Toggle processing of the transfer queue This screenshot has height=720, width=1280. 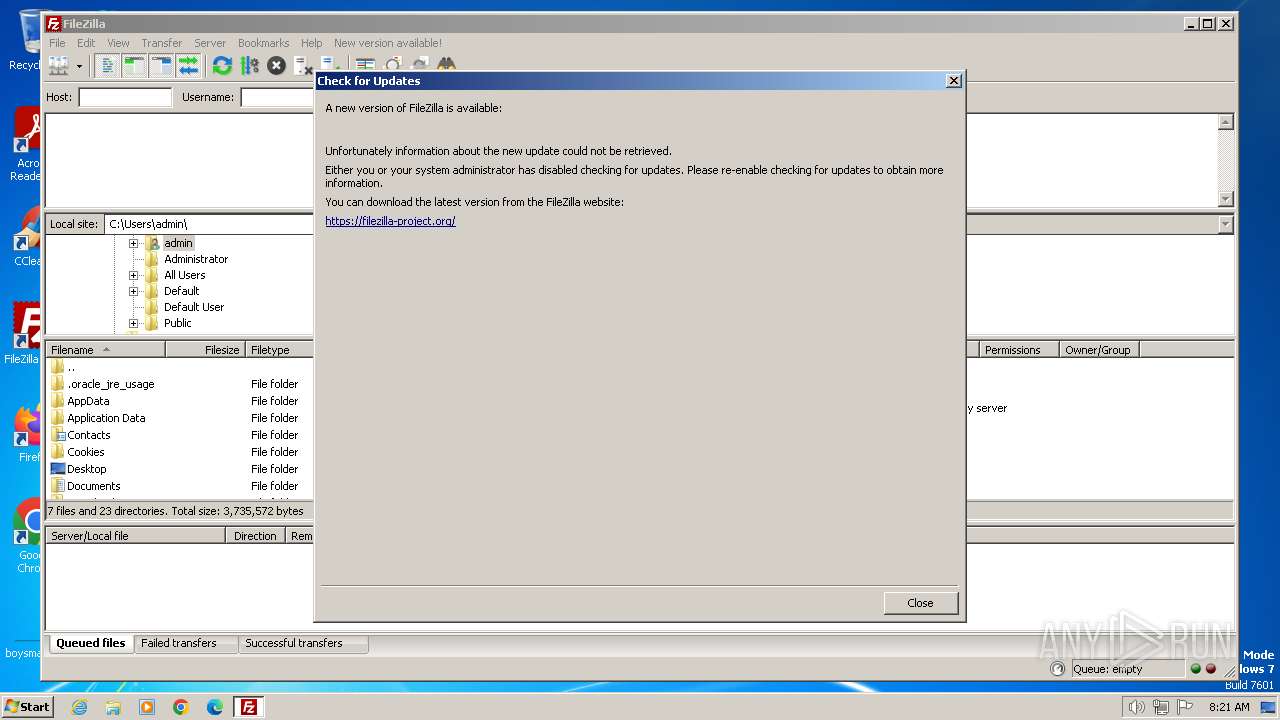click(x=249, y=66)
